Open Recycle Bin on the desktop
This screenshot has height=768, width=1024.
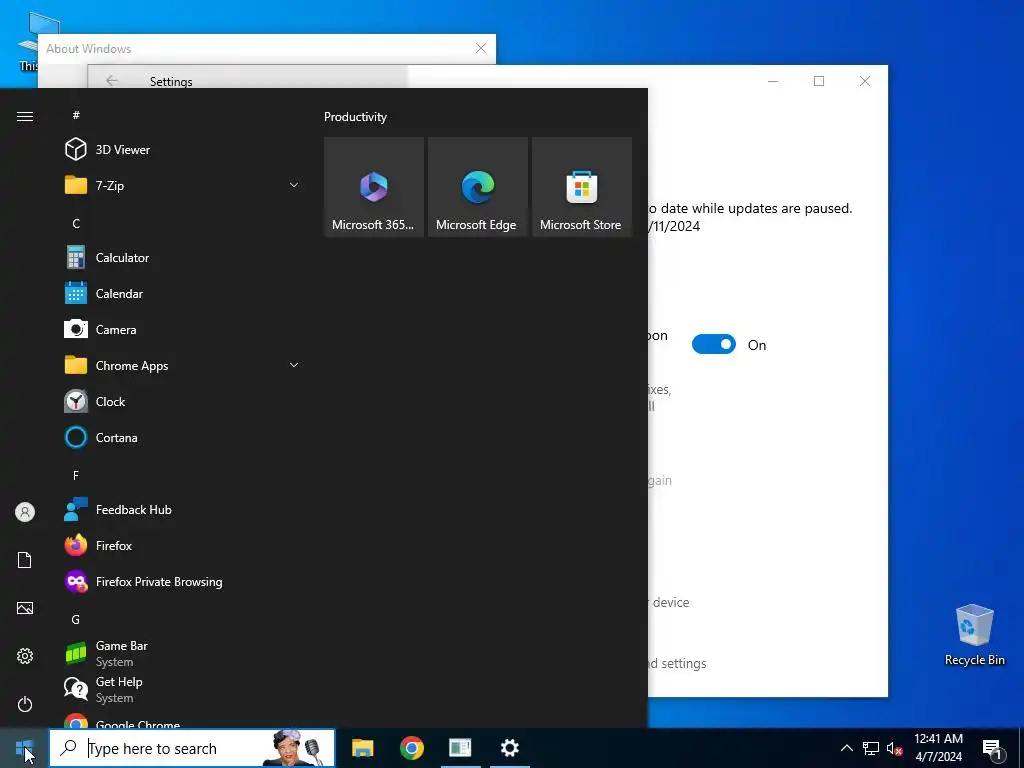[974, 635]
